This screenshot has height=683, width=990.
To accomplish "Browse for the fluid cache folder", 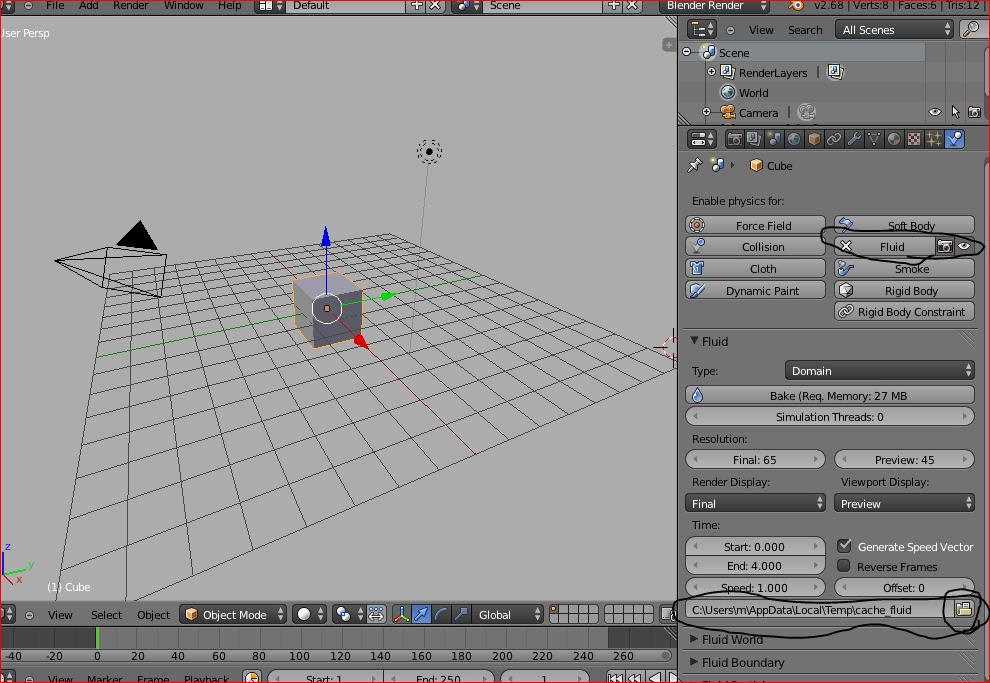I will tap(963, 609).
